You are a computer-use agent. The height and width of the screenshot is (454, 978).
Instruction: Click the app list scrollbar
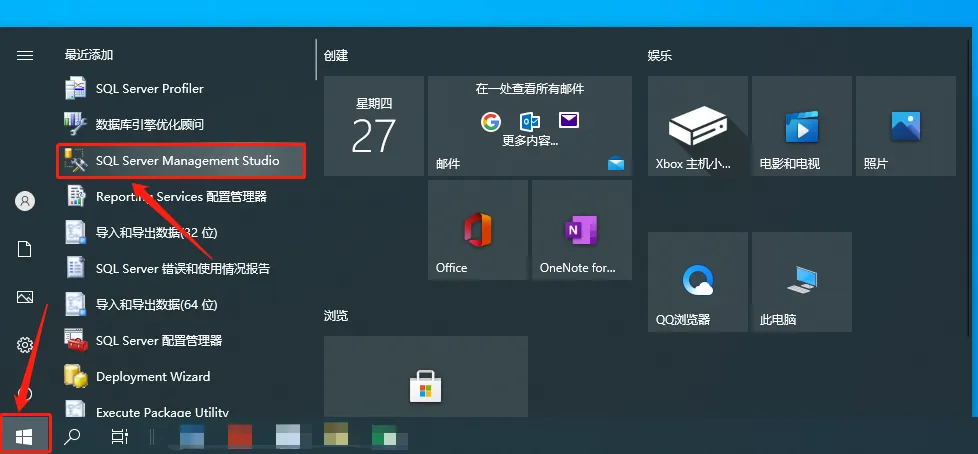click(316, 60)
